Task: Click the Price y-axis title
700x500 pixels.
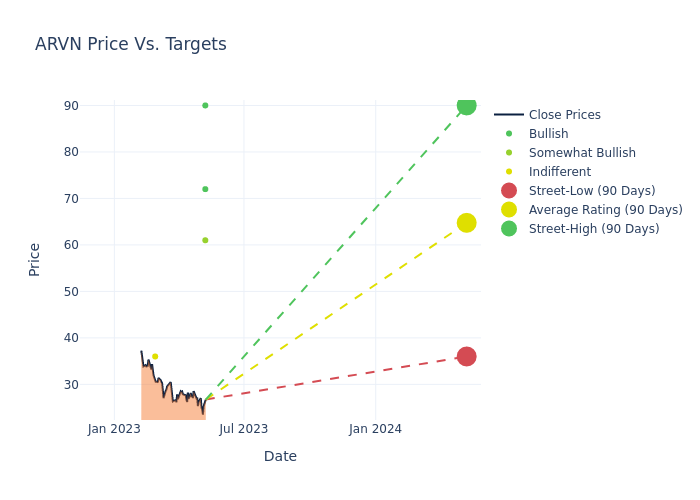Action: pos(35,259)
